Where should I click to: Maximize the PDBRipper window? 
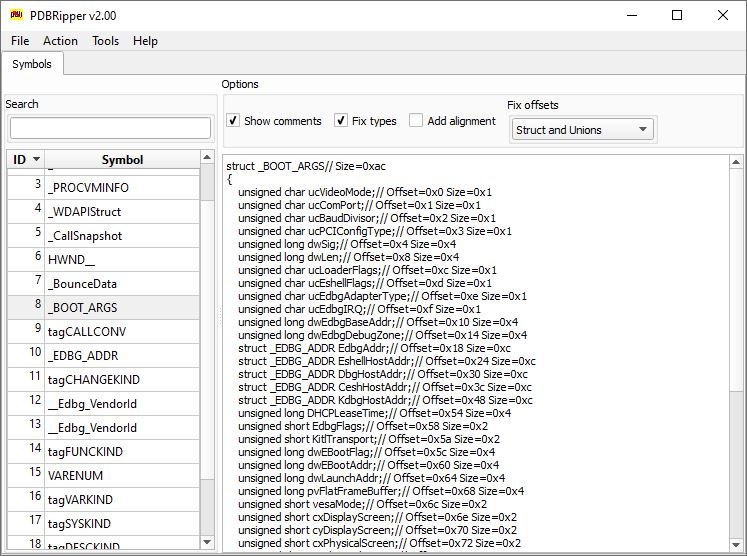[x=677, y=15]
